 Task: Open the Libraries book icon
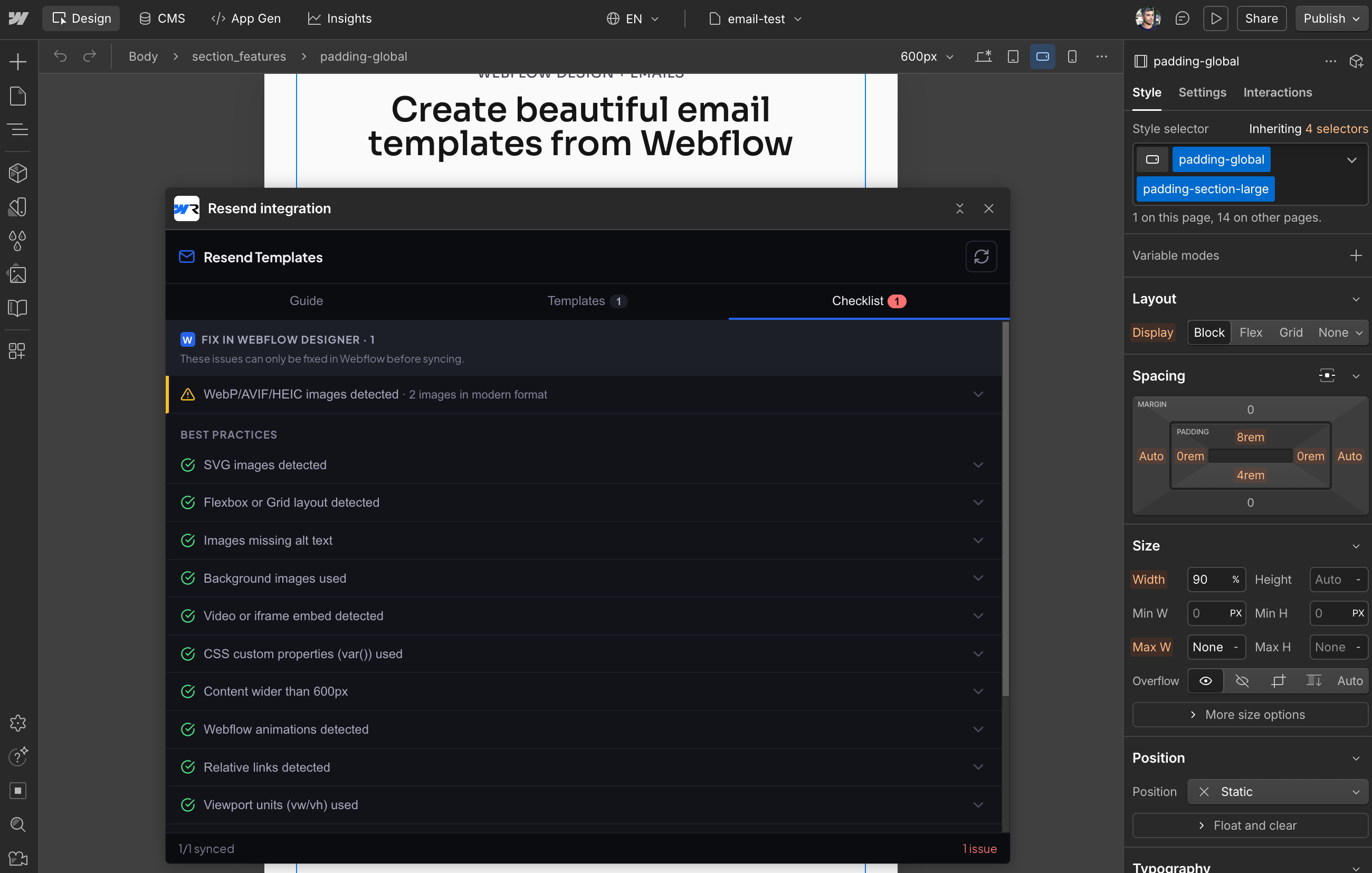click(18, 308)
